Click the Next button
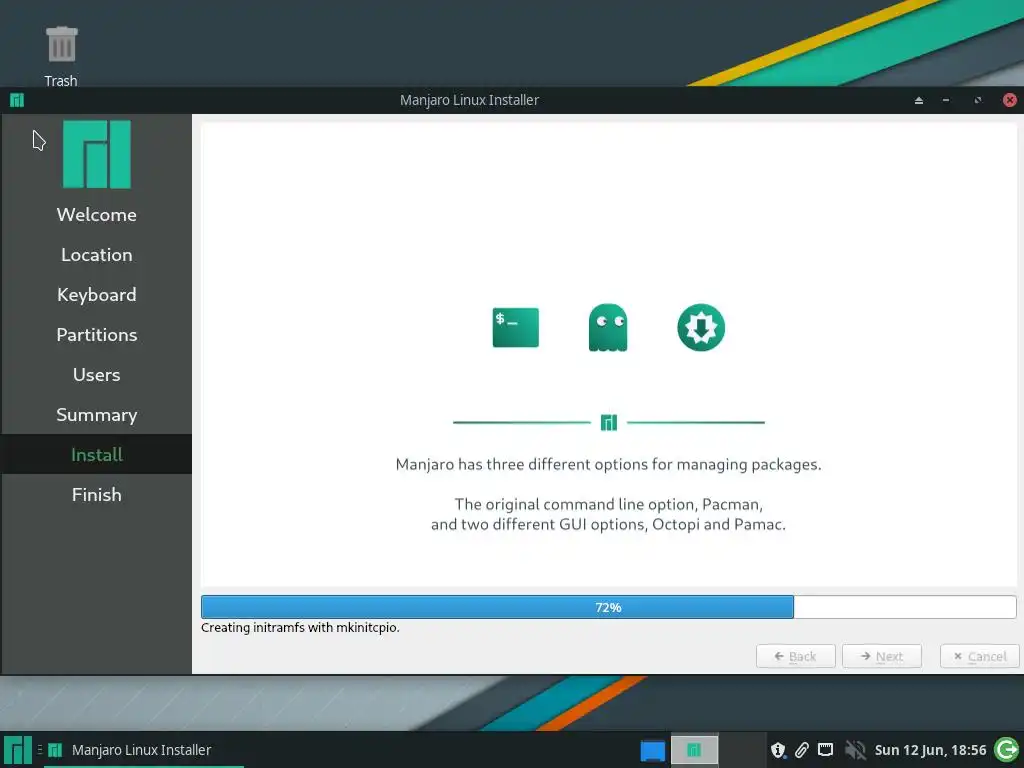1024x768 pixels. click(882, 656)
